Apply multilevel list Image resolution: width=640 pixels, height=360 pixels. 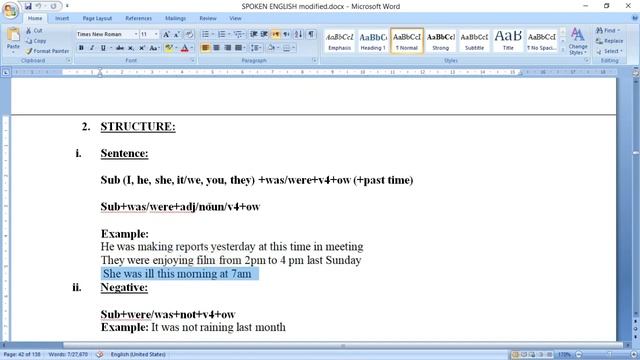click(238, 35)
